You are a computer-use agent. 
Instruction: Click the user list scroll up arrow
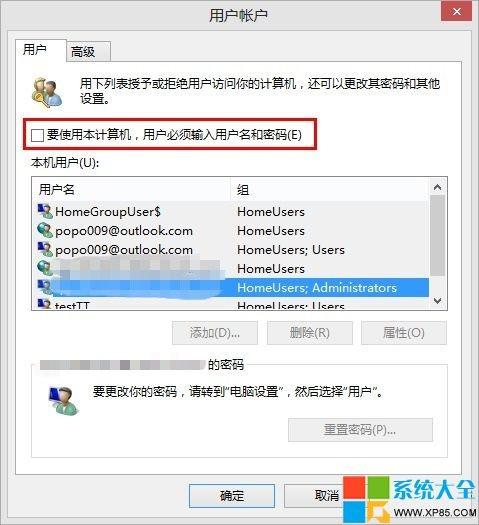pos(437,187)
